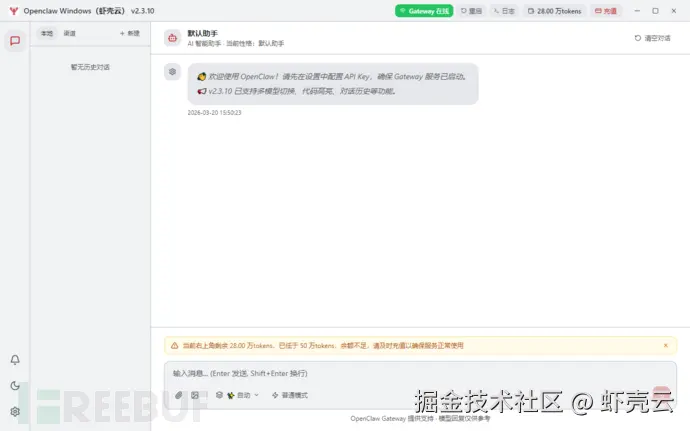The height and width of the screenshot is (431, 690).
Task: Switch to the 渠道 tab
Action: click(70, 33)
